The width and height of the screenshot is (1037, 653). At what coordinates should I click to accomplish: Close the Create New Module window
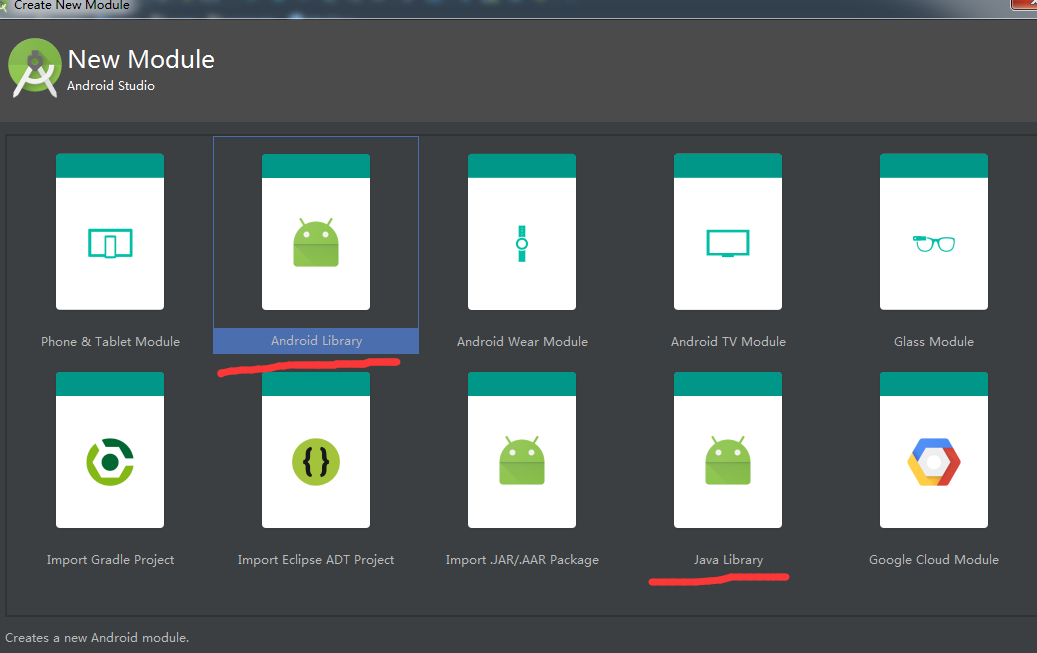(1024, 5)
